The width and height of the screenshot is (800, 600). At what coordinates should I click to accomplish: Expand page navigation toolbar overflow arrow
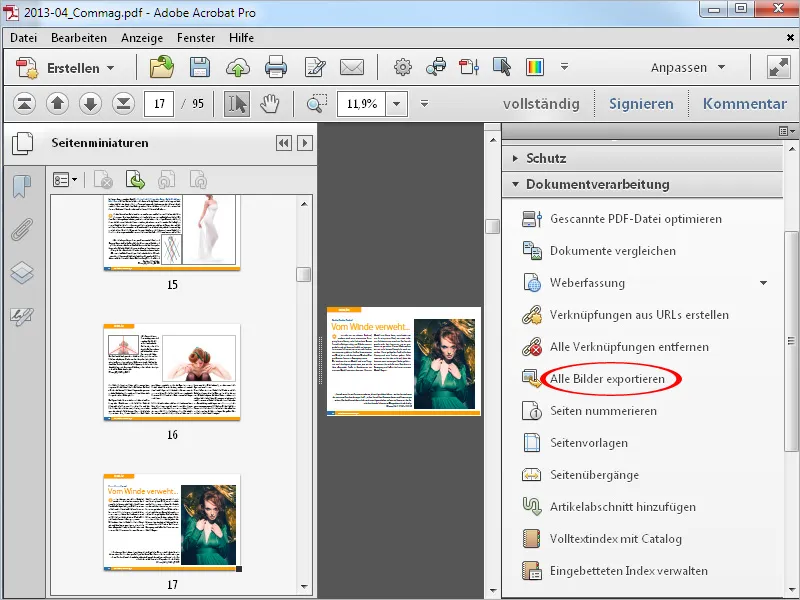pos(424,104)
